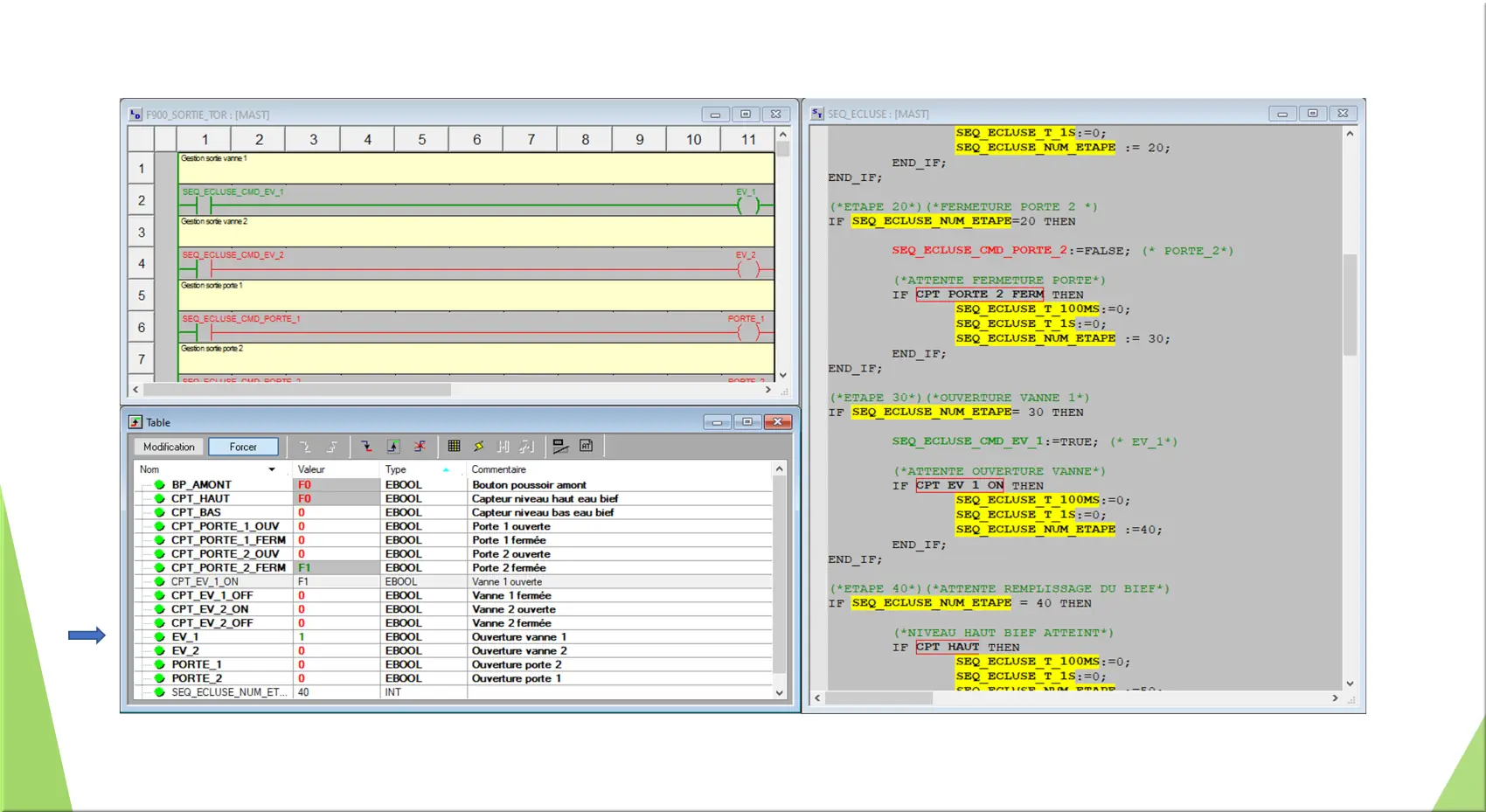Click ladder horizontal scrollbar left arrow
Screen dimensions: 1486x812
point(135,390)
